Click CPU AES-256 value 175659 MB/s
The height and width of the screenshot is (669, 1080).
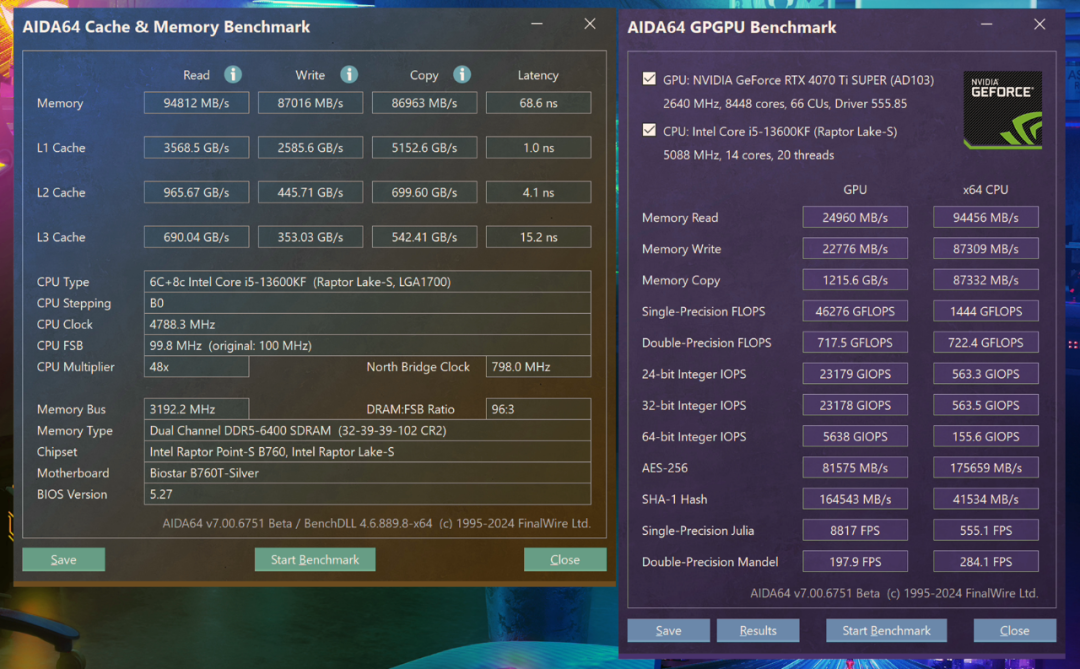(x=986, y=468)
